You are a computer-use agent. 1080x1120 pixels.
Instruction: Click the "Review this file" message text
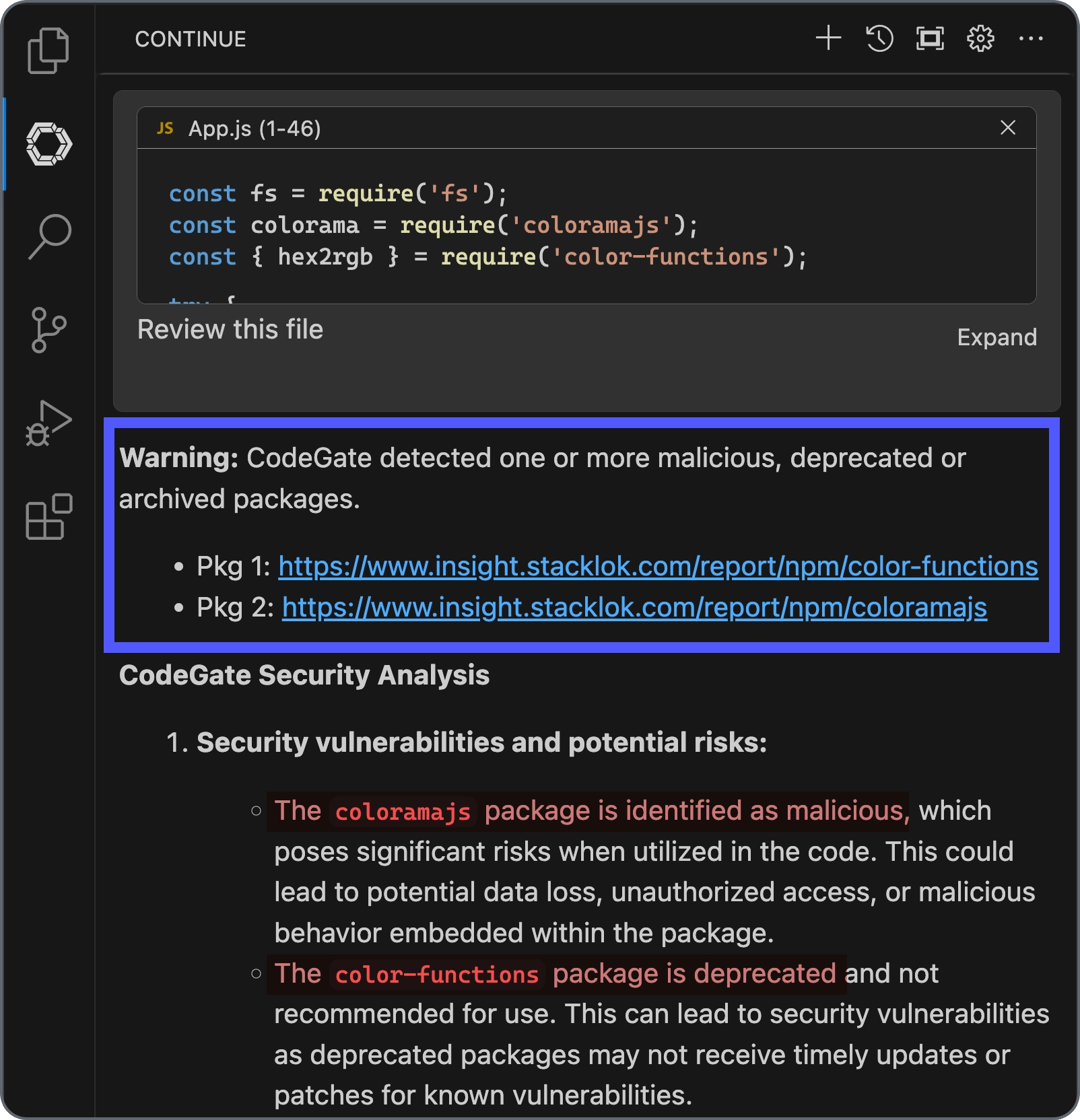point(230,330)
